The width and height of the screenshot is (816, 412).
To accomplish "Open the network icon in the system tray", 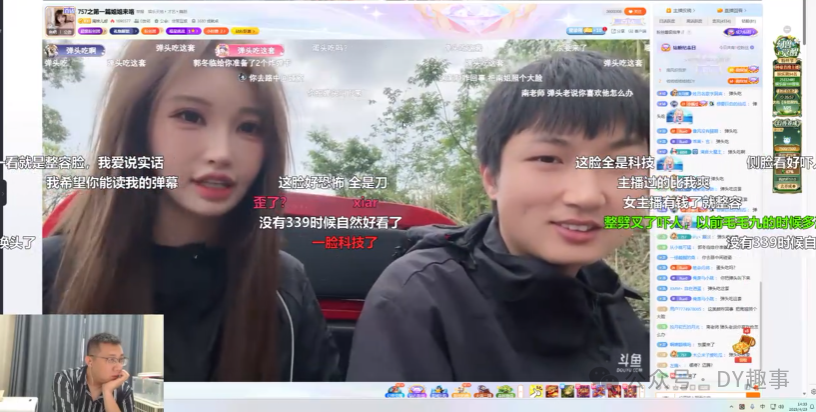I will 773,406.
